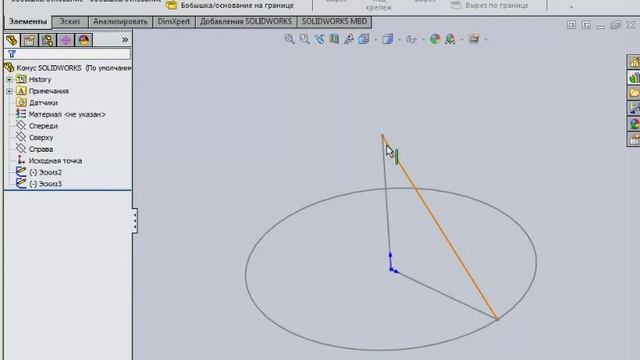
Task: Click Бобышка/основание на границе button
Action: click(230, 5)
